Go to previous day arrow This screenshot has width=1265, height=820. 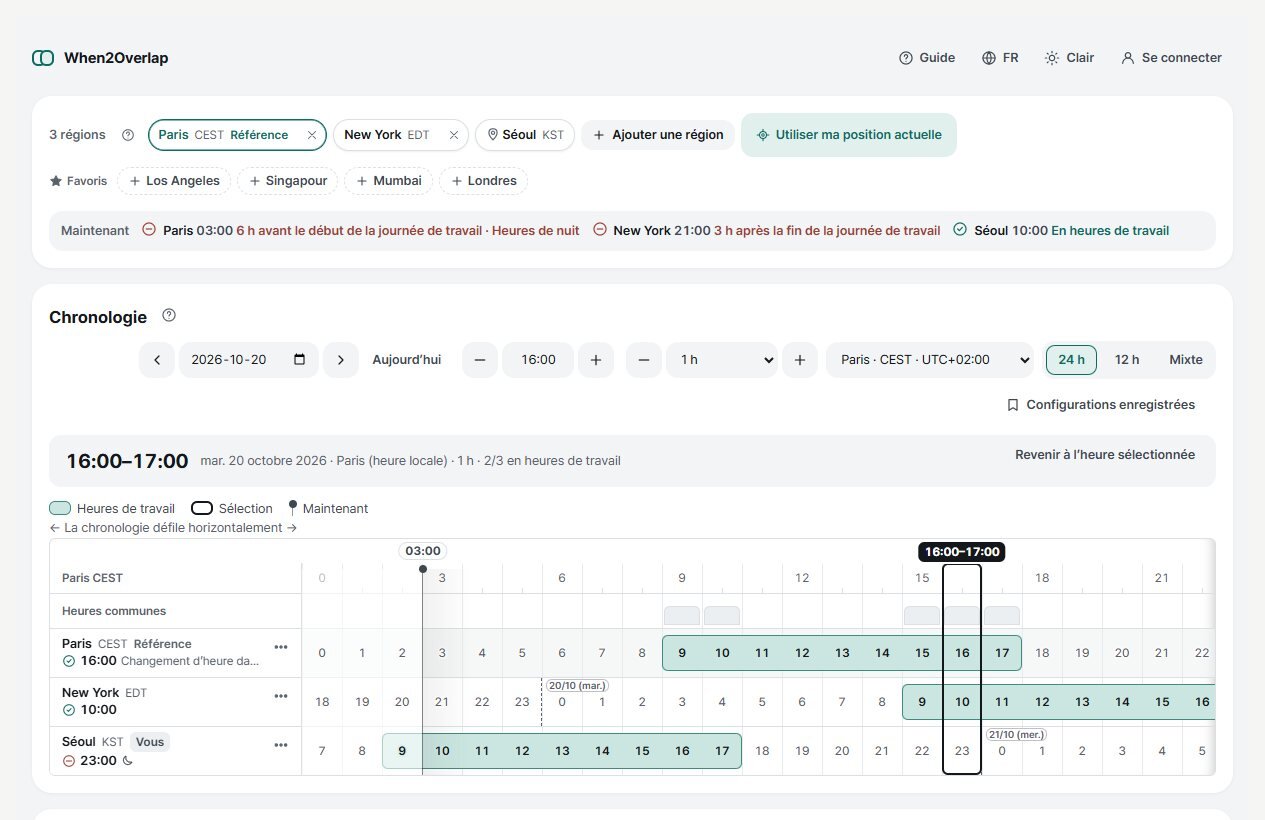(x=157, y=360)
